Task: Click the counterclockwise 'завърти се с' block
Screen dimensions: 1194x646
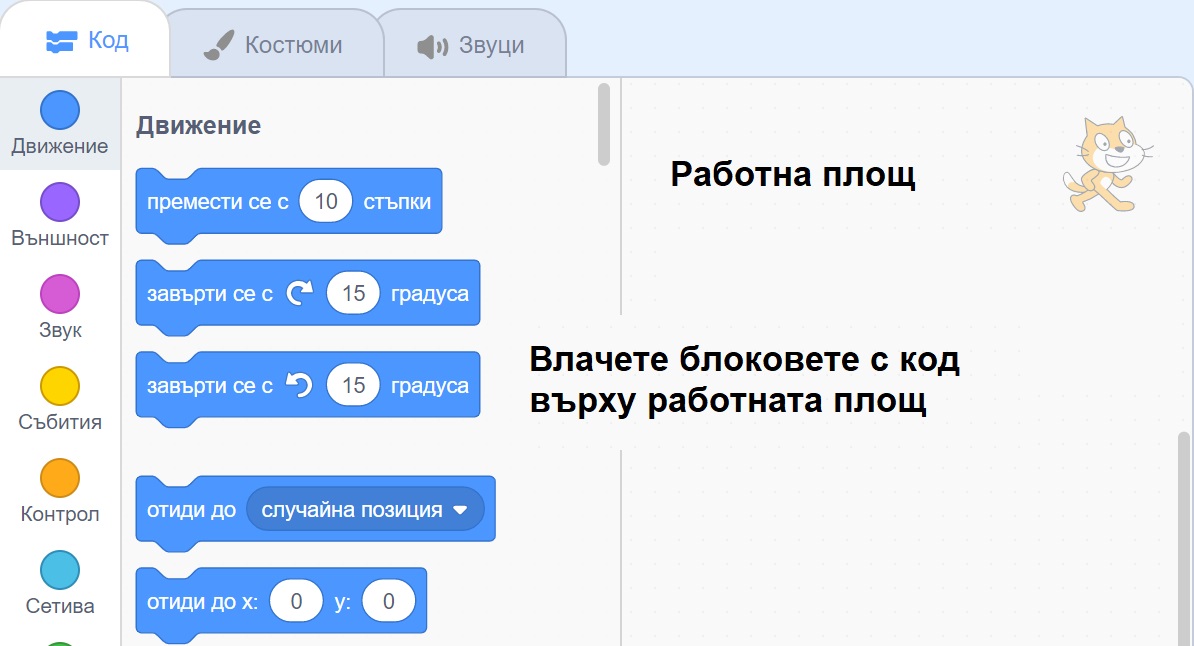Action: (308, 388)
